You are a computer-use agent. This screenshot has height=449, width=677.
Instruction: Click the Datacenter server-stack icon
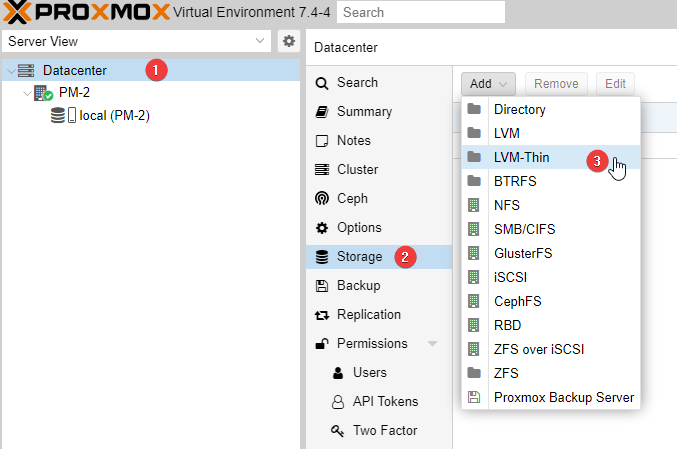[26, 70]
